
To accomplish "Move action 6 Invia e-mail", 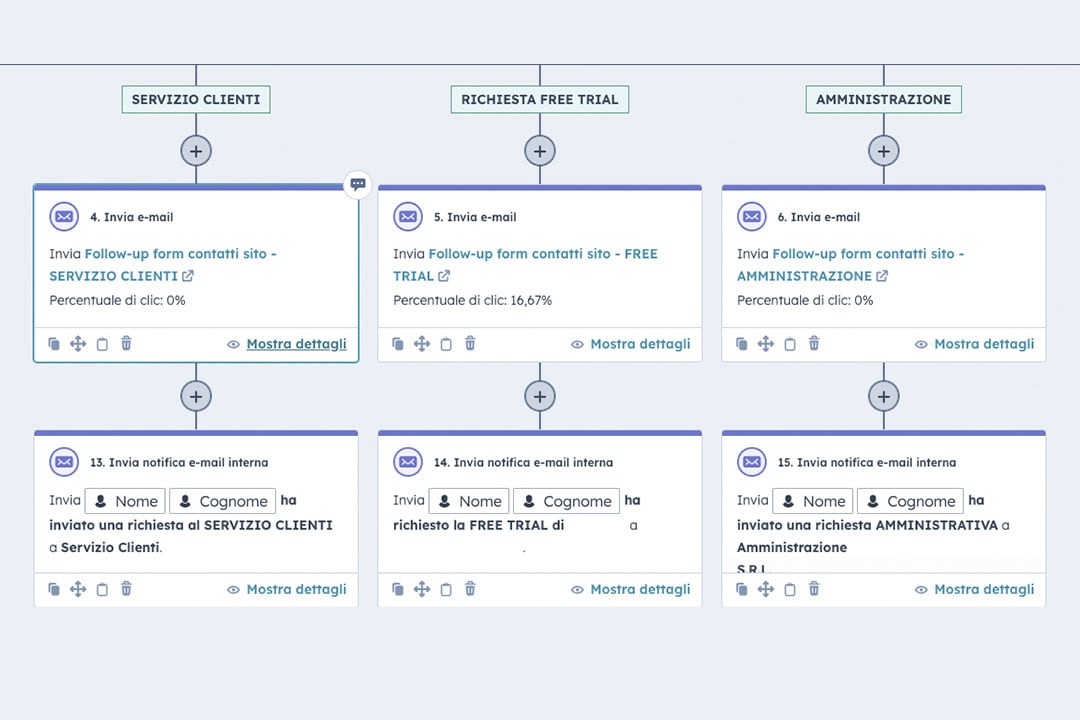I will click(765, 344).
